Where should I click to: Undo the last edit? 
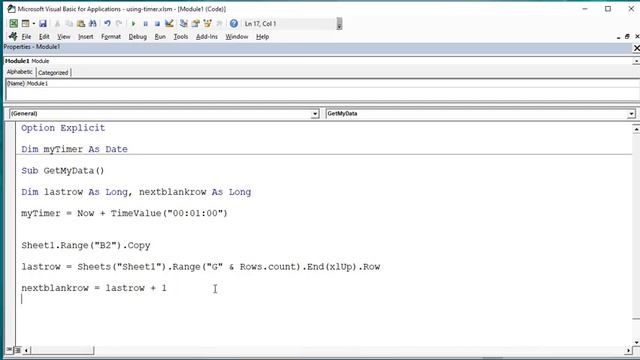[x=107, y=24]
